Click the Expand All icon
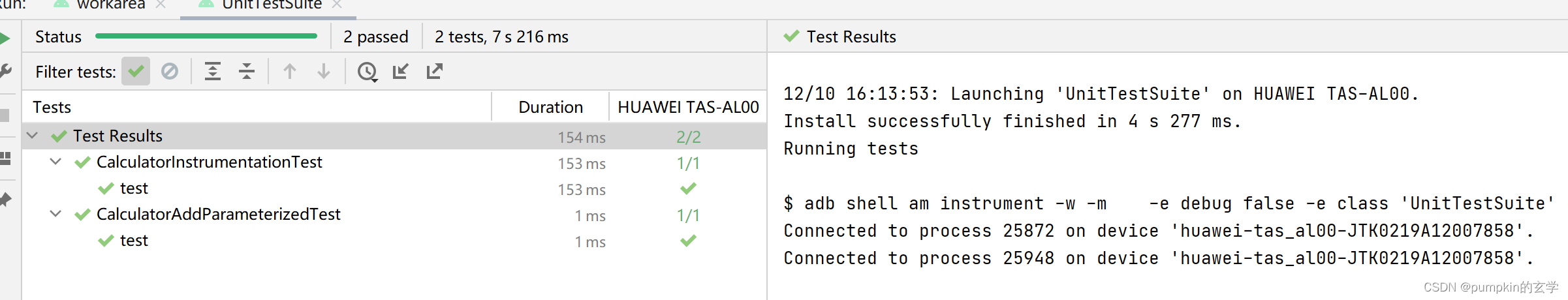 (x=213, y=71)
